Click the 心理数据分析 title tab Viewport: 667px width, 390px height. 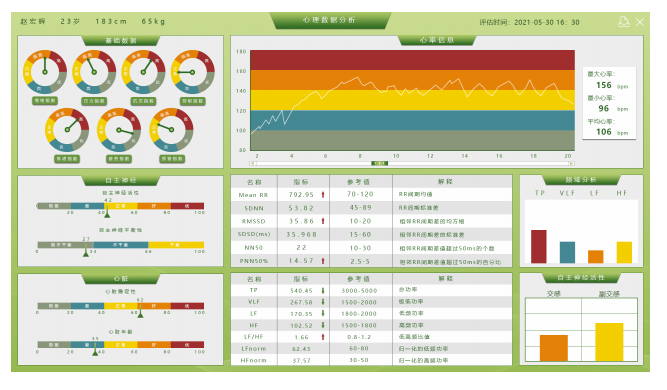[x=329, y=20]
